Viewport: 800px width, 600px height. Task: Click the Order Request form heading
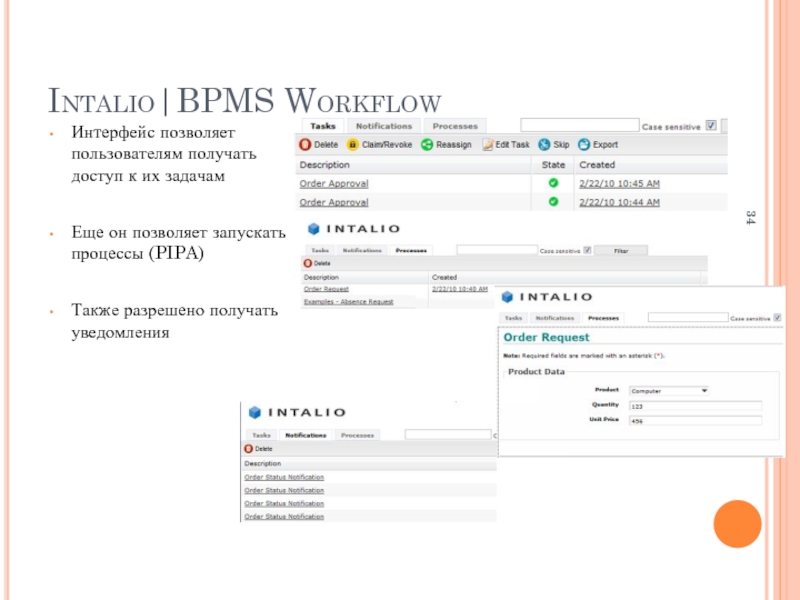(x=546, y=337)
